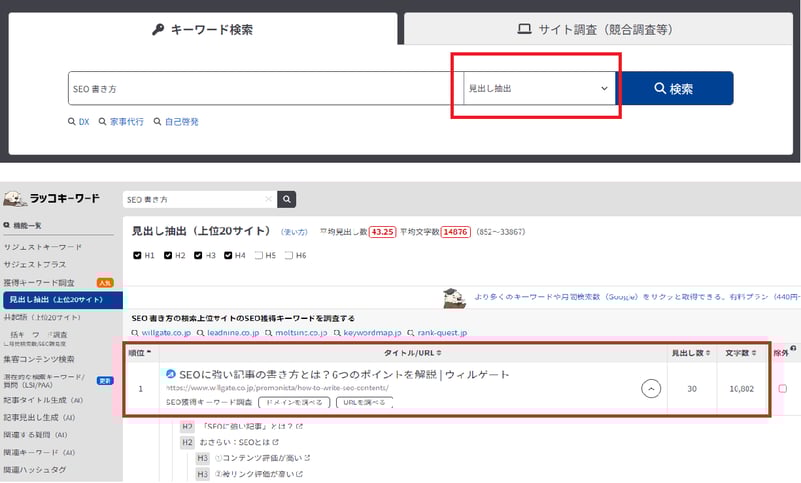Image resolution: width=801 pixels, height=483 pixels.
Task: Click the blue 検索 button
Action: (674, 88)
